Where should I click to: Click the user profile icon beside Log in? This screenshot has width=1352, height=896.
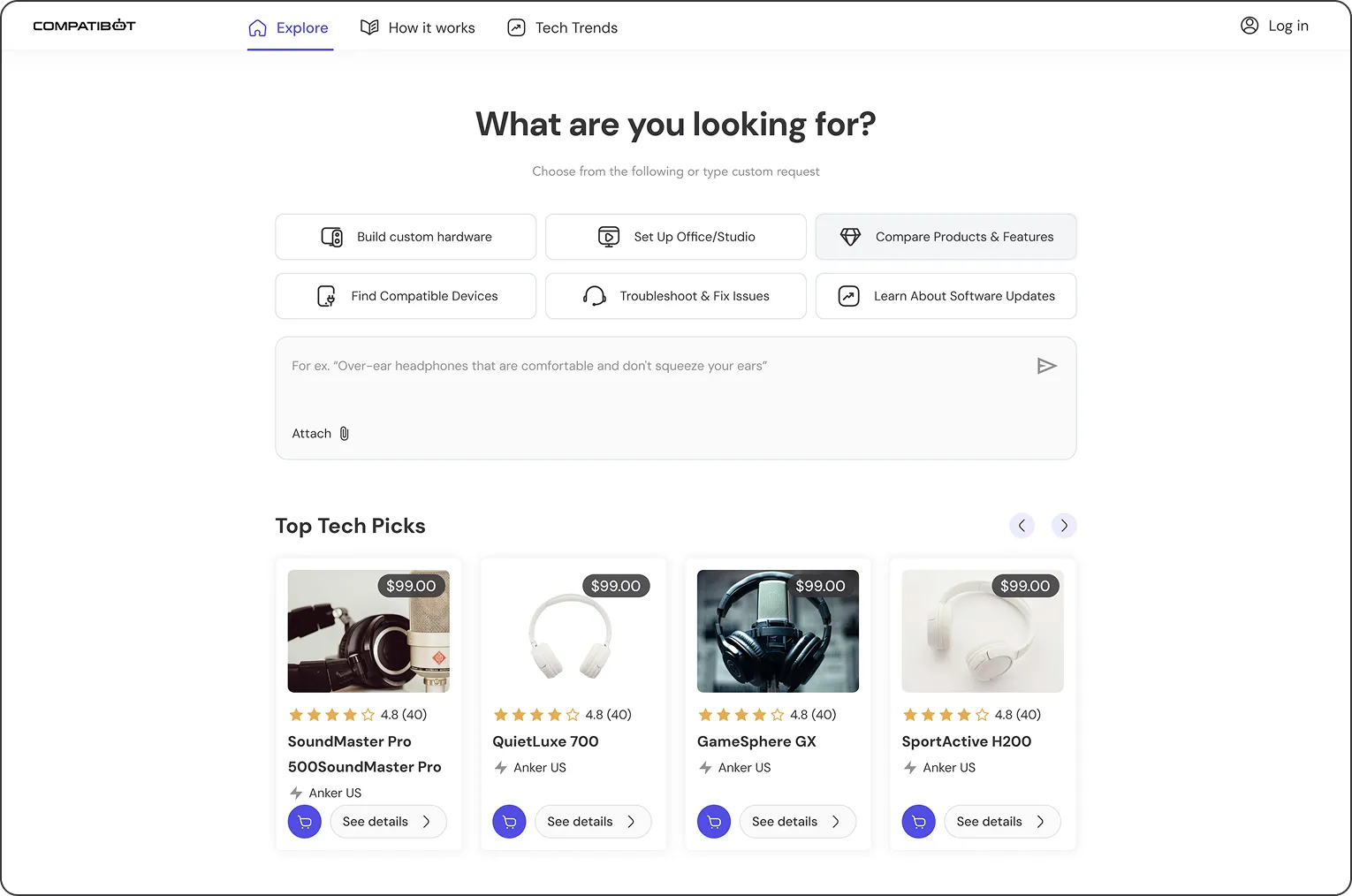point(1249,26)
